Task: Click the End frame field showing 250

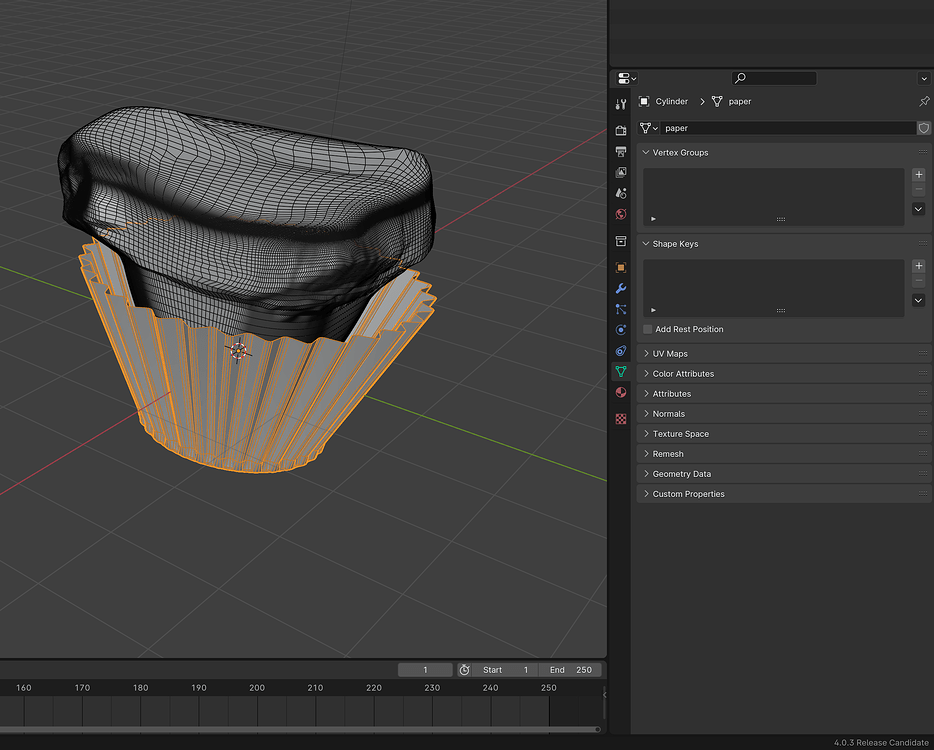Action: (x=570, y=670)
